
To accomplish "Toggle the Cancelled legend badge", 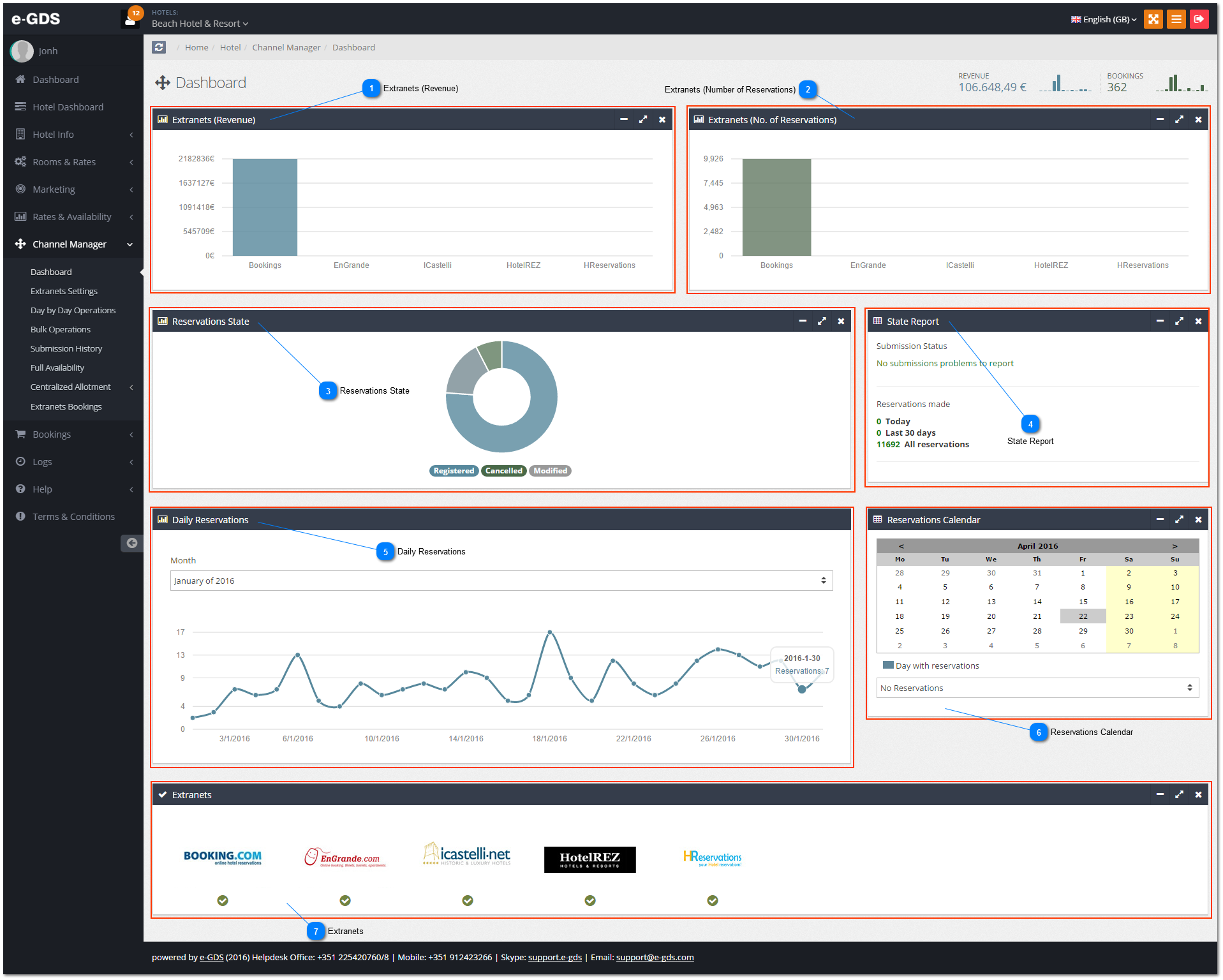I will (x=504, y=471).
